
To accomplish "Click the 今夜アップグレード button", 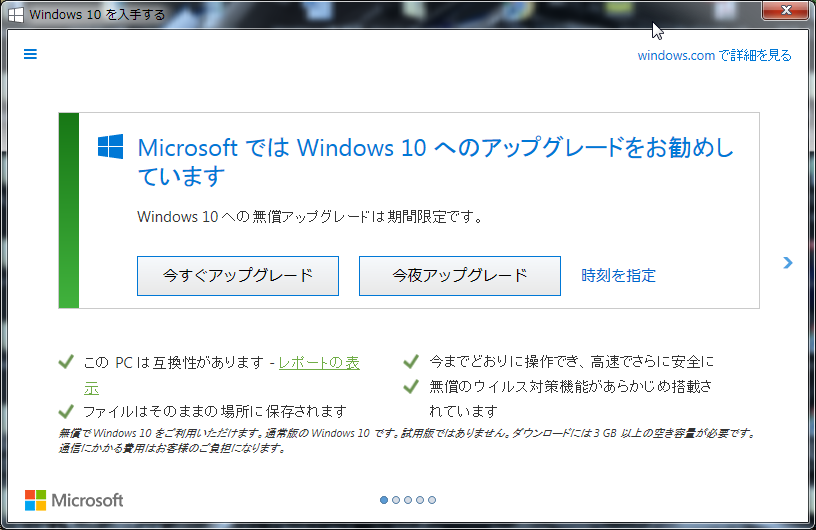I will 460,275.
